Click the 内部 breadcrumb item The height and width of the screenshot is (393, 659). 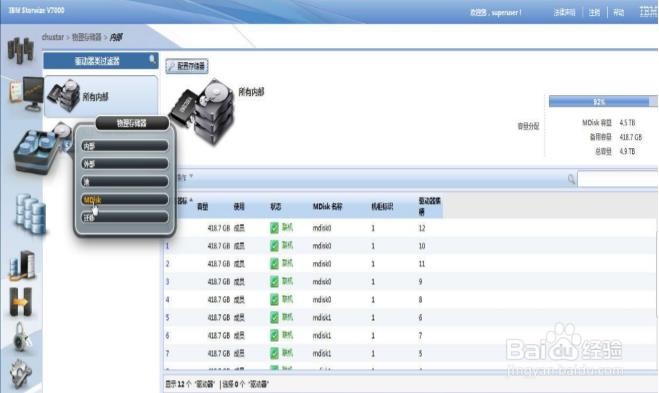pos(116,37)
